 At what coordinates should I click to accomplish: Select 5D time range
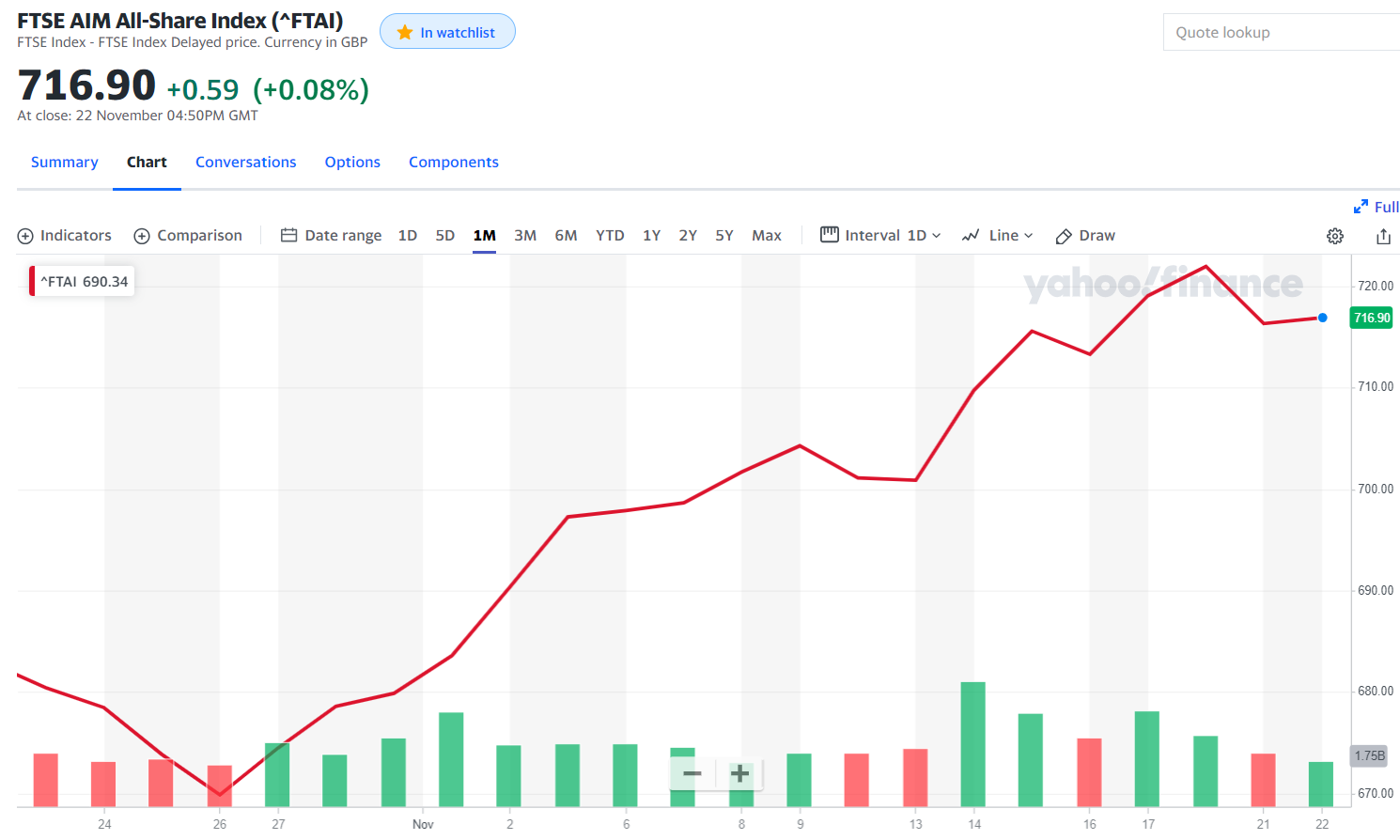tap(445, 236)
